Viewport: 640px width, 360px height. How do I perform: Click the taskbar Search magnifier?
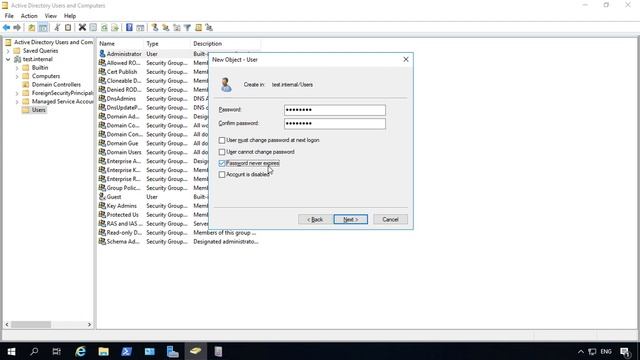[x=34, y=351]
